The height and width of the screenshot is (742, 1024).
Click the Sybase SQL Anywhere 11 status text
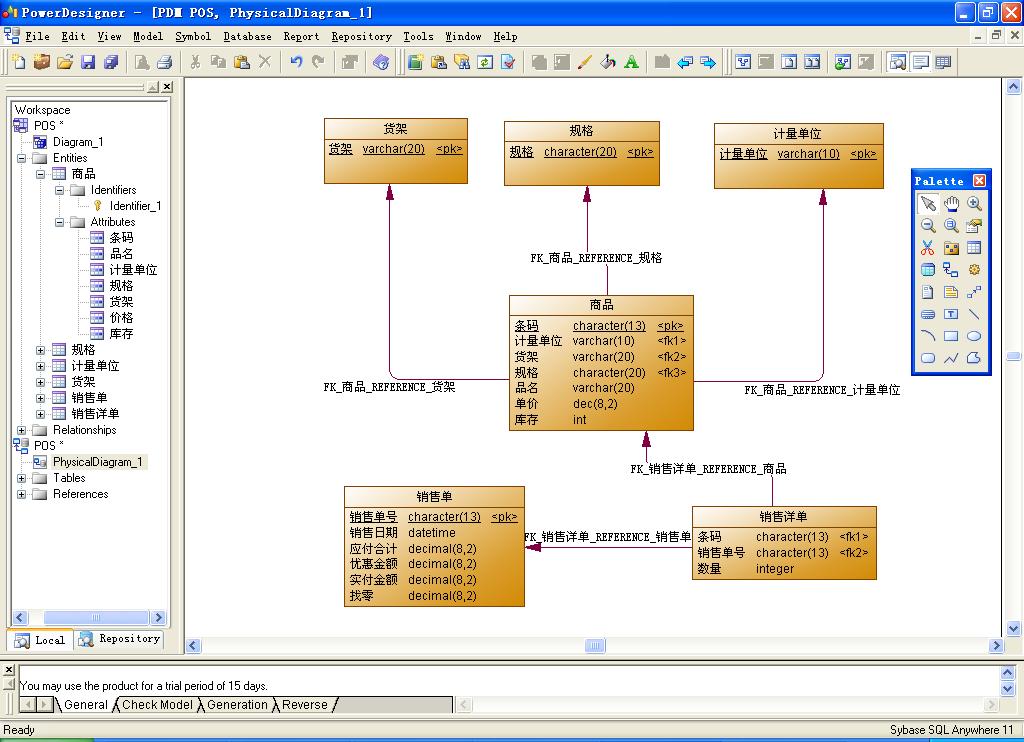[951, 730]
